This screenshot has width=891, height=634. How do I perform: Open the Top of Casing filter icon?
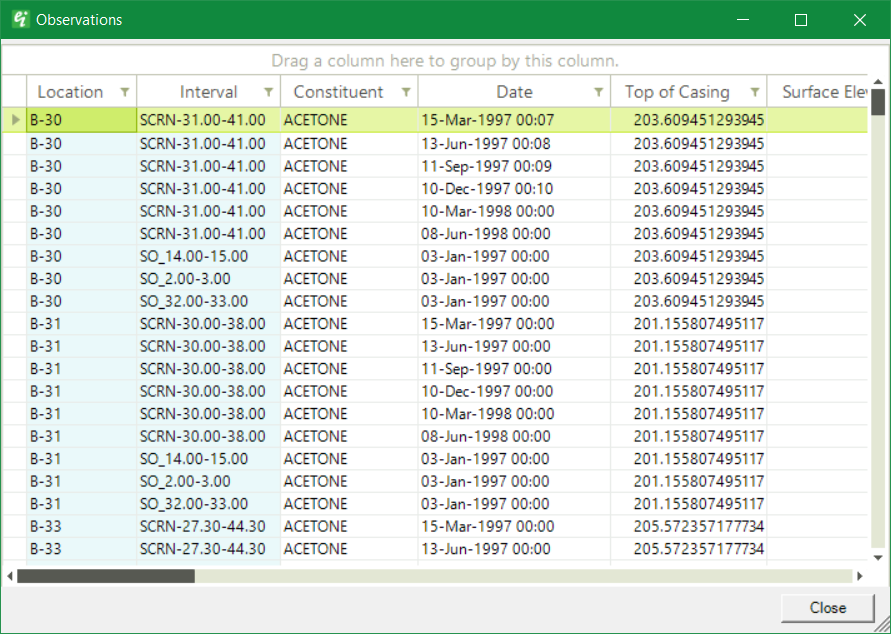(755, 92)
